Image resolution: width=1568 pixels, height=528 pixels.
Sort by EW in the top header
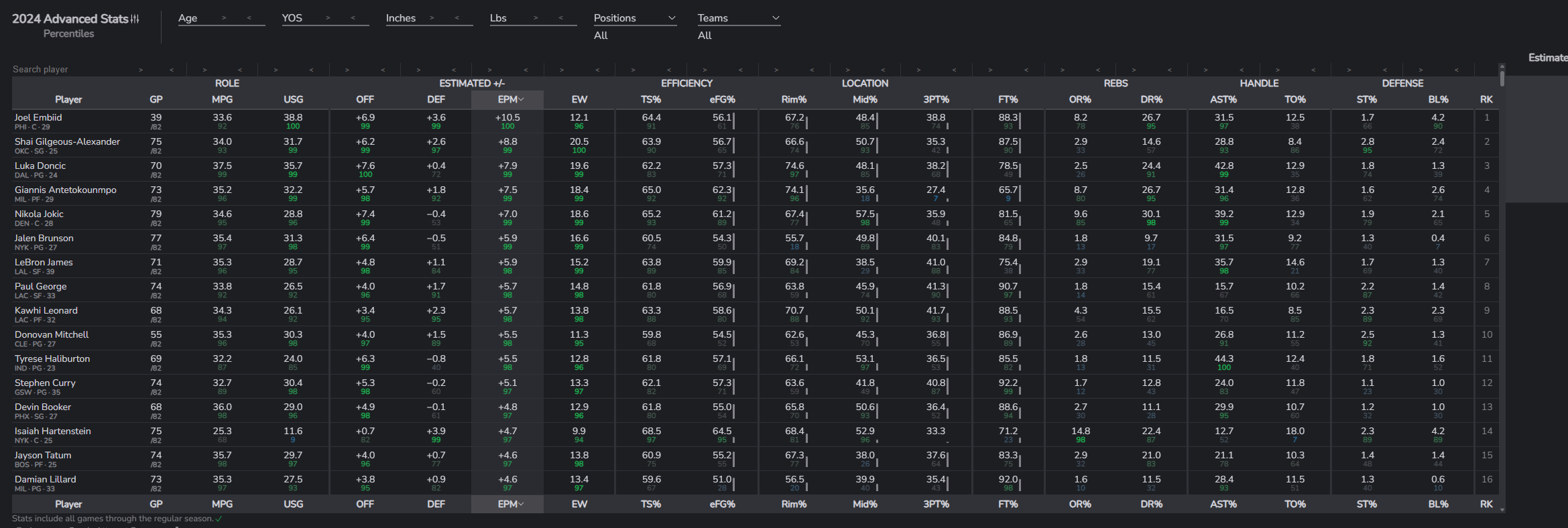pos(579,99)
